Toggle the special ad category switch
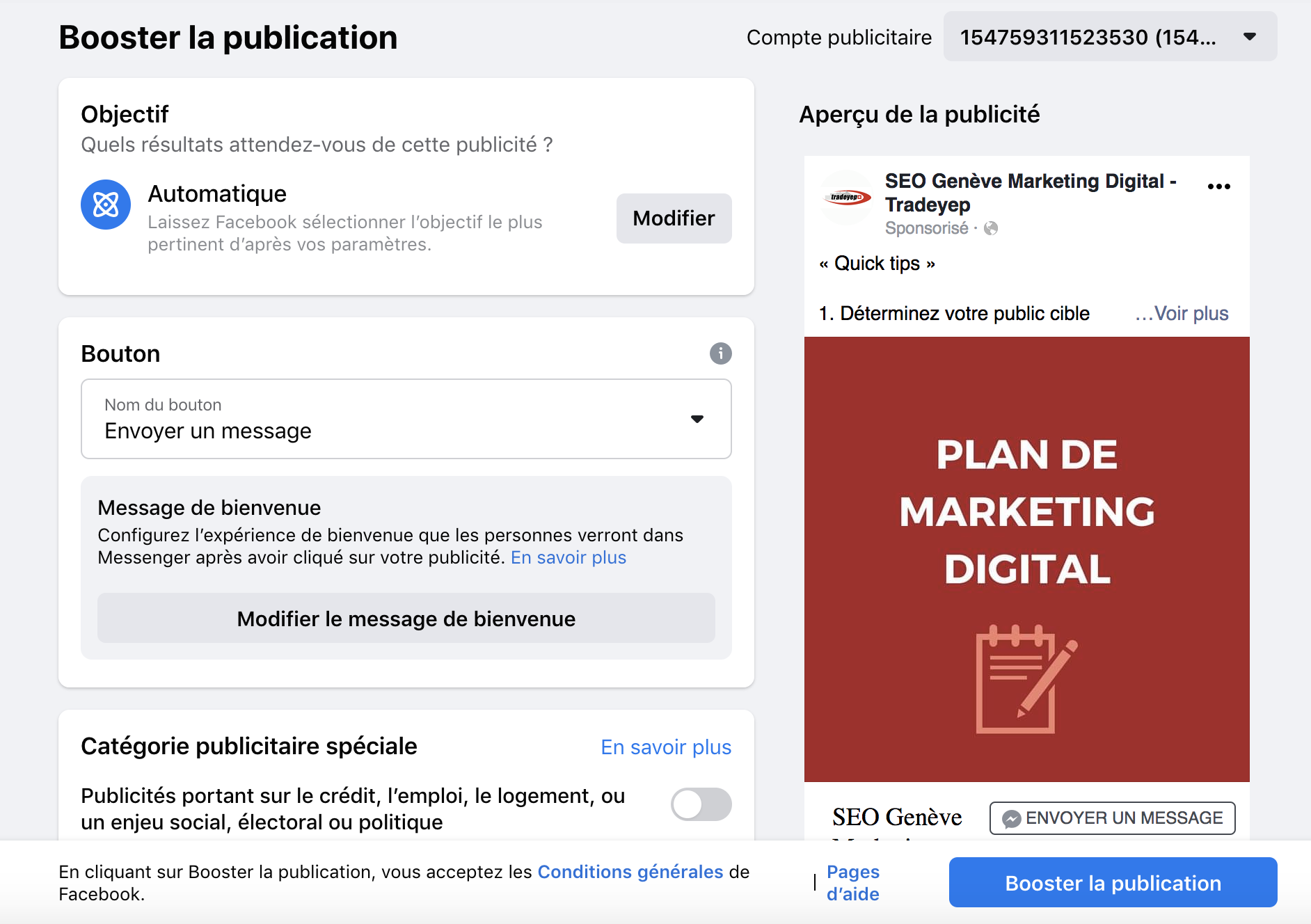Screen dimensions: 1311x924 pos(701,804)
